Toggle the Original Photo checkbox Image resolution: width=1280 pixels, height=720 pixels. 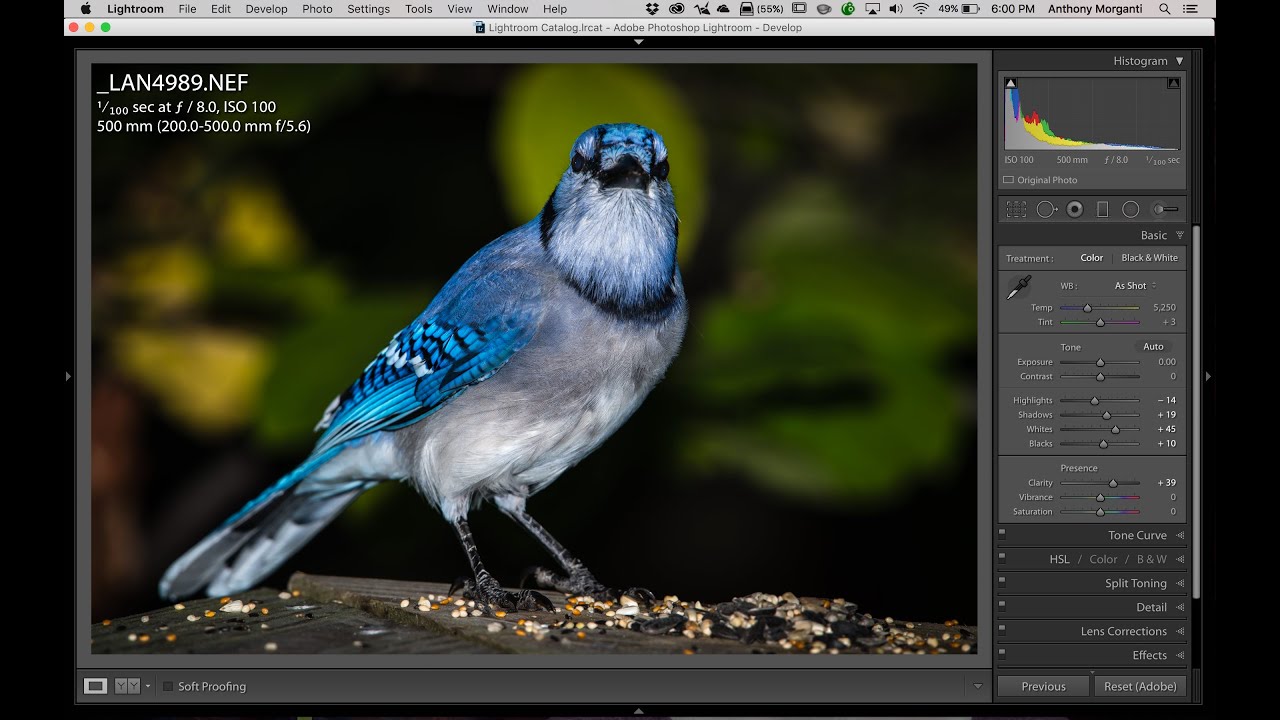[x=1008, y=180]
